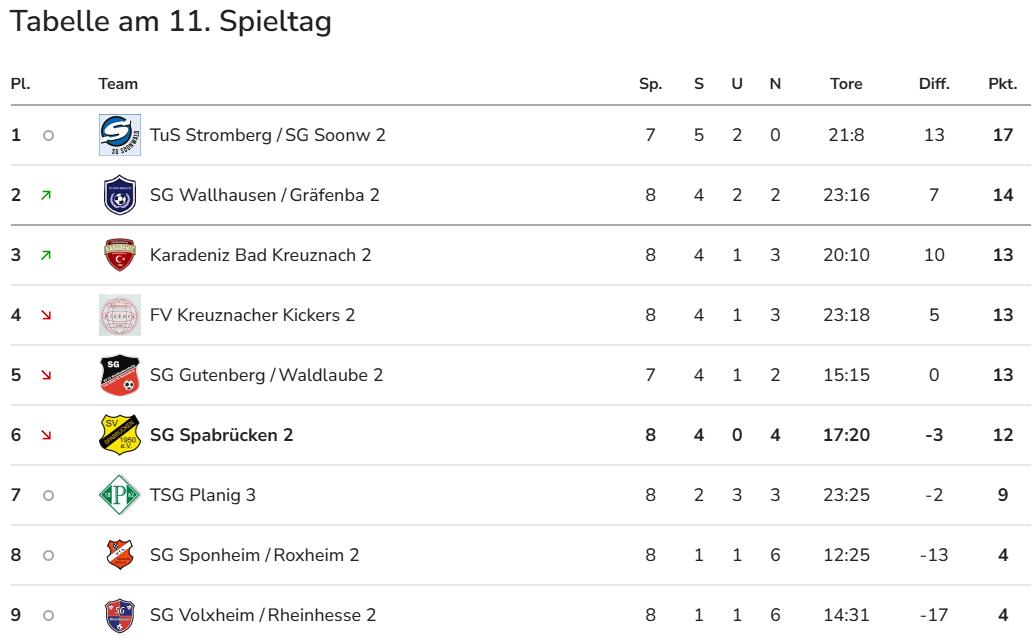Click the Pkt. column header
Viewport: 1033px width, 638px height.
(1002, 84)
